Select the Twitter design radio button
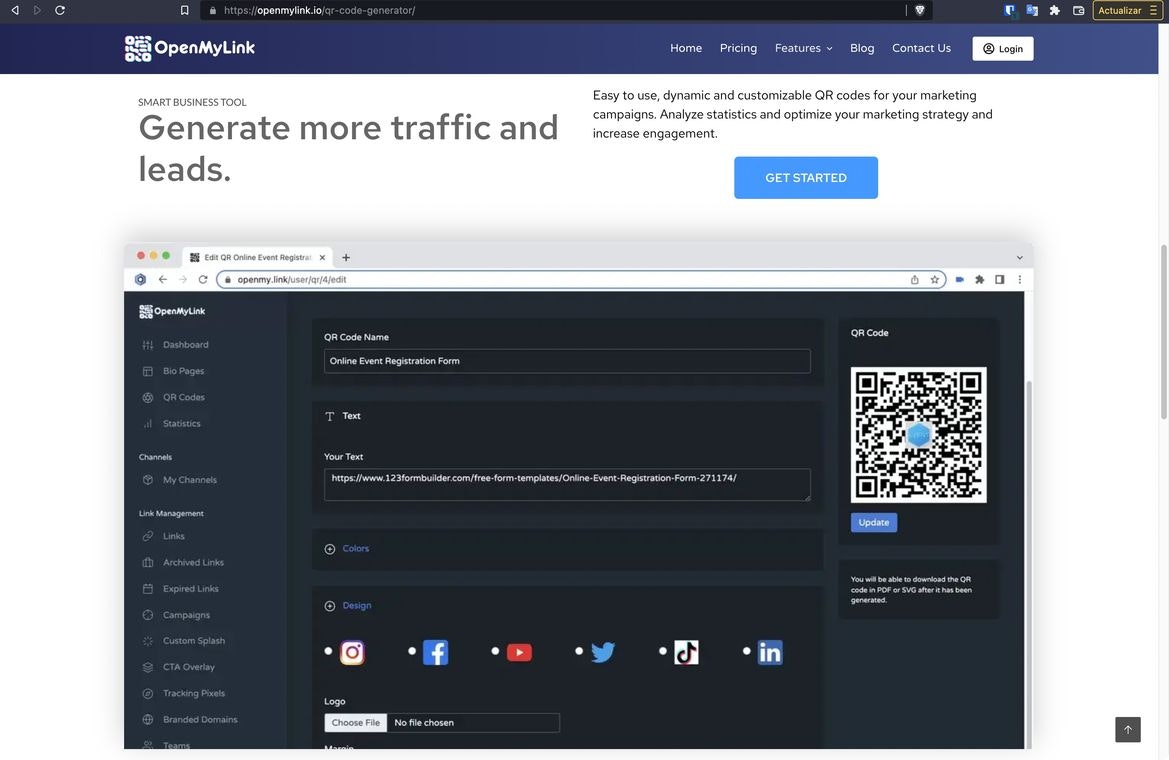 click(x=579, y=651)
